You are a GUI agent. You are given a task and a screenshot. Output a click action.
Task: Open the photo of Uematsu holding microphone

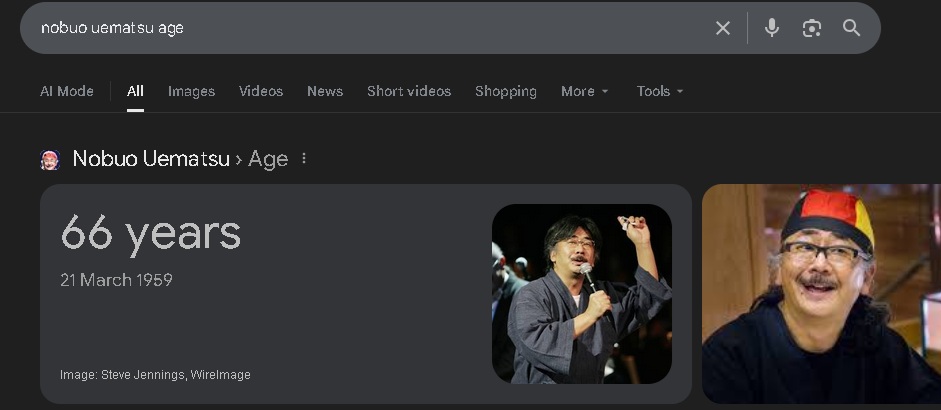(x=581, y=294)
